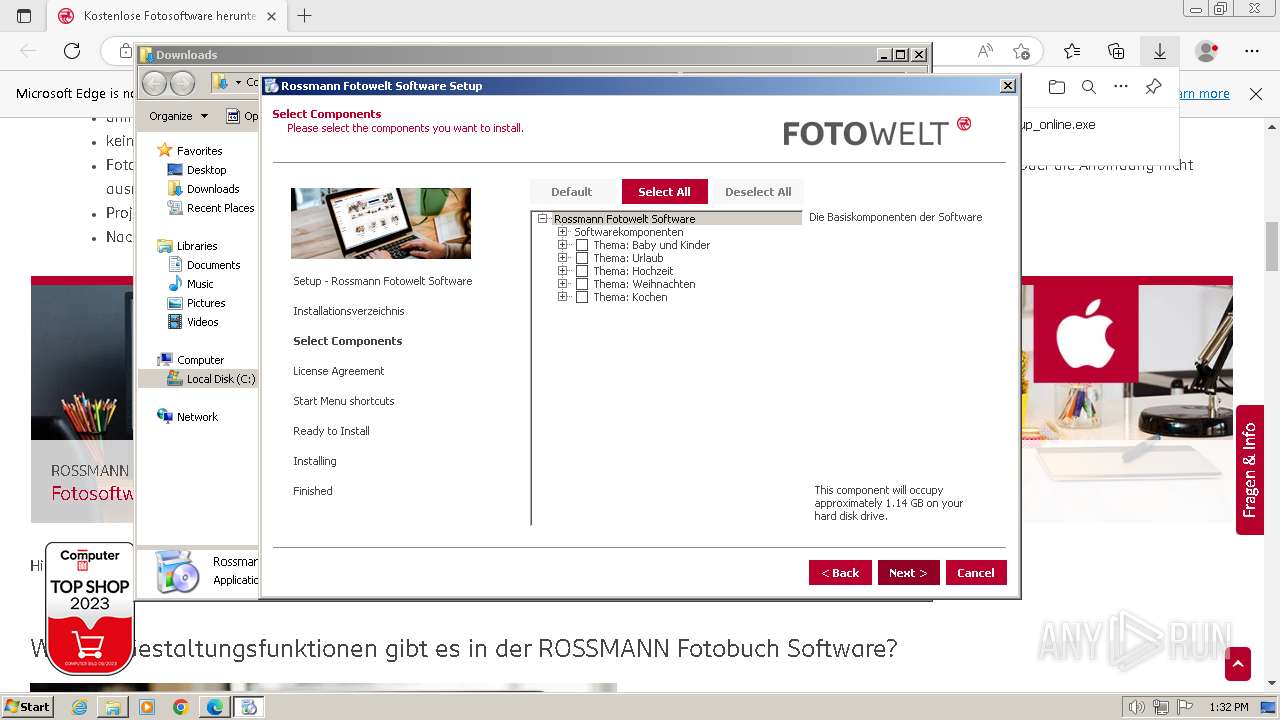Click Read aloud icon in address bar
The height and width of the screenshot is (720, 1280).
(985, 51)
